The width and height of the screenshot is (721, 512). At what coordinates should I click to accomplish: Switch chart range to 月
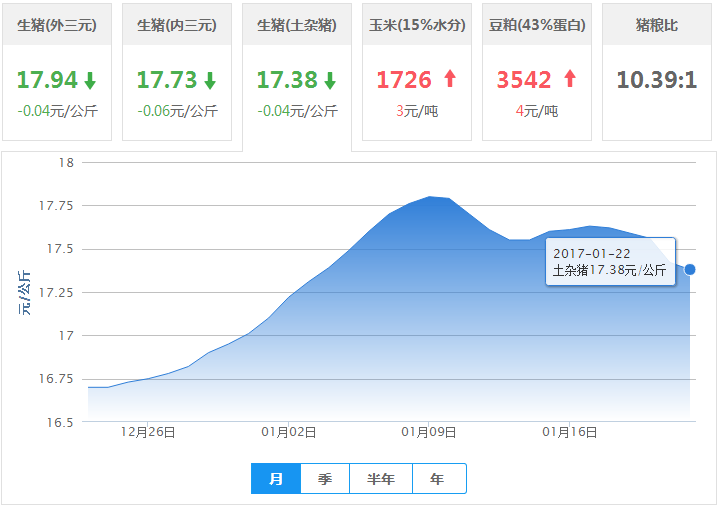click(x=276, y=479)
